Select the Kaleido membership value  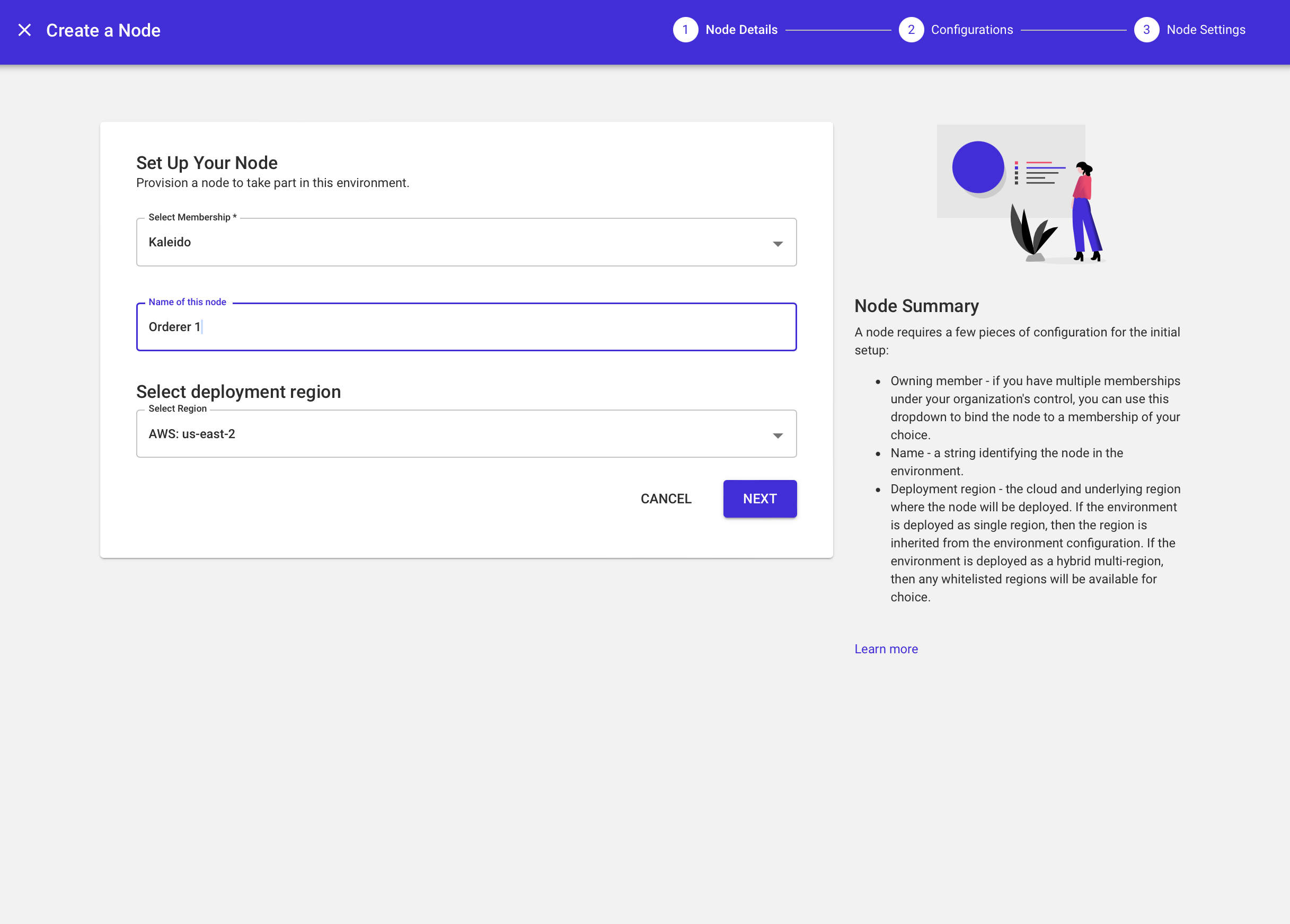tap(170, 242)
